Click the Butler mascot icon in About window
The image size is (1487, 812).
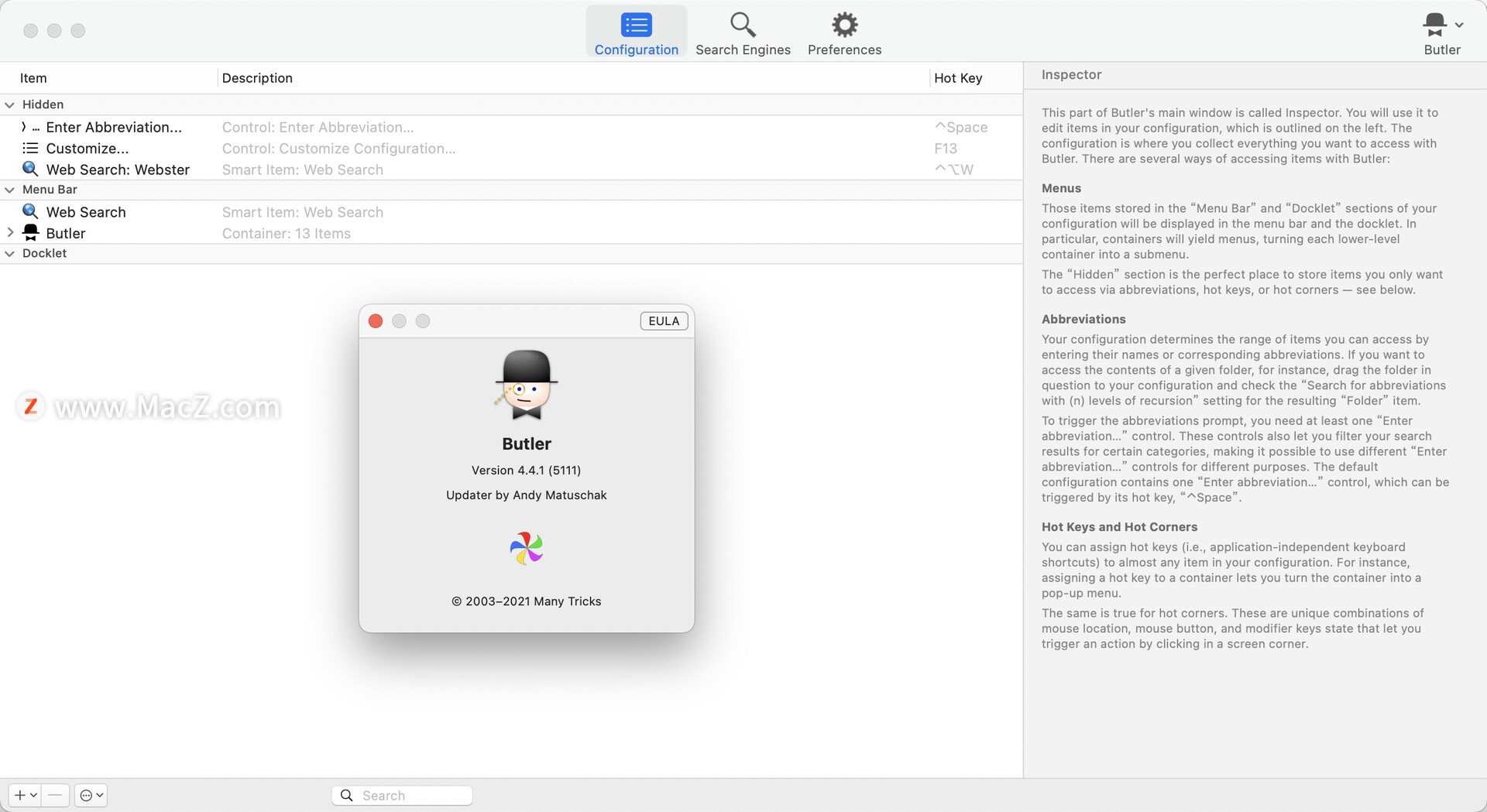pyautogui.click(x=527, y=385)
